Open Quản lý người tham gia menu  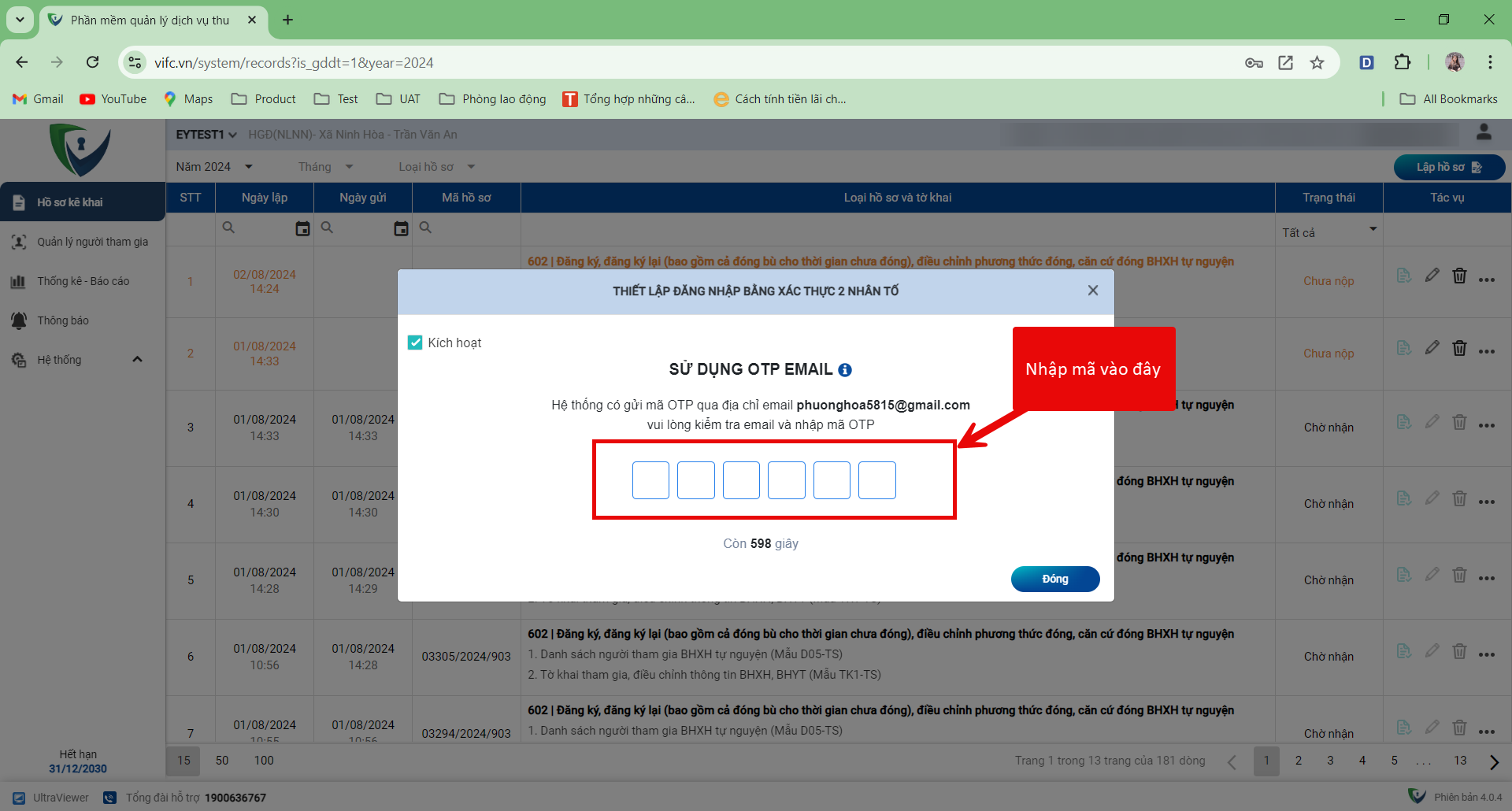tap(92, 242)
